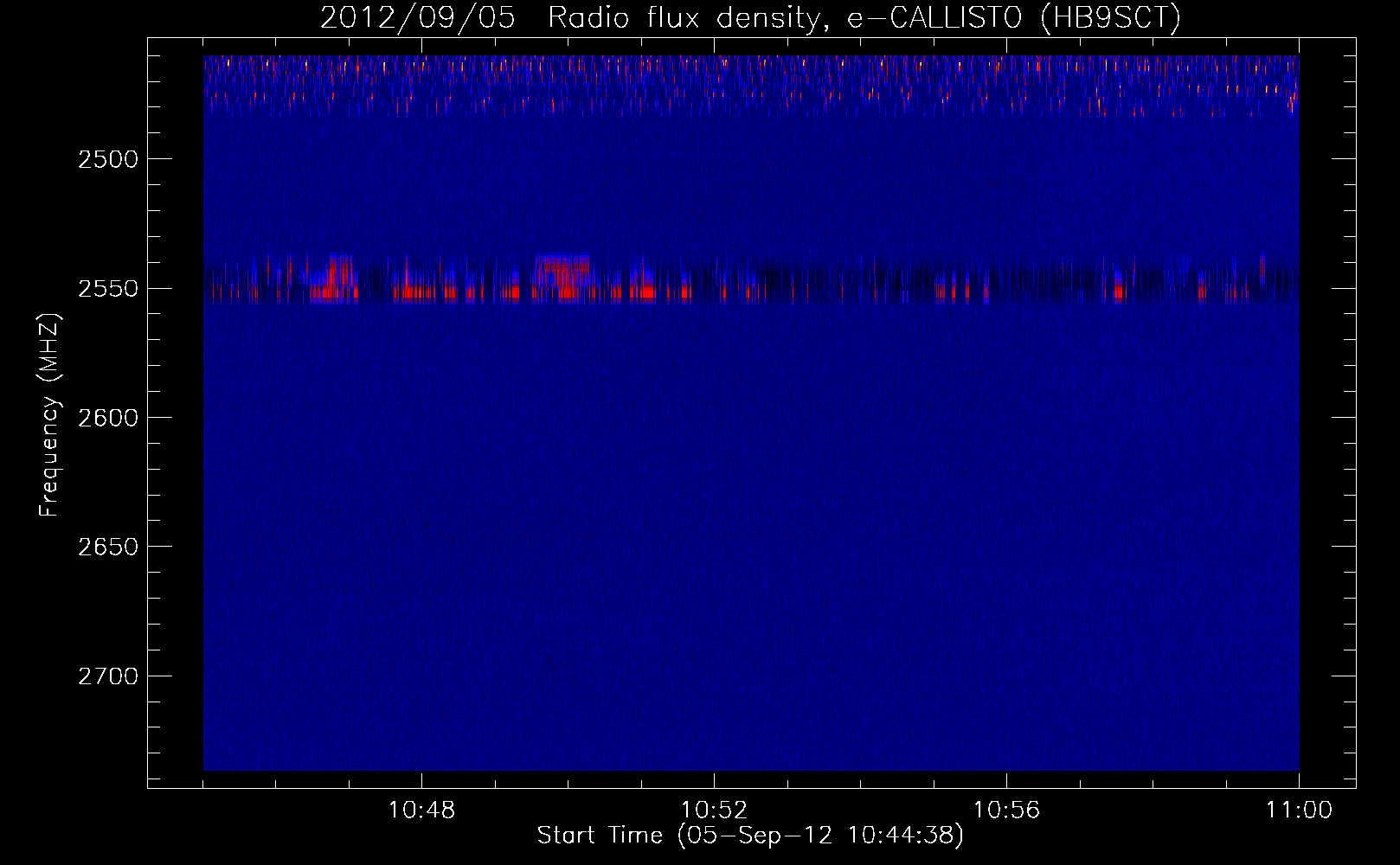Click the 2550 frequency axis label
Viewport: 1400px width, 865px height.
pos(108,289)
